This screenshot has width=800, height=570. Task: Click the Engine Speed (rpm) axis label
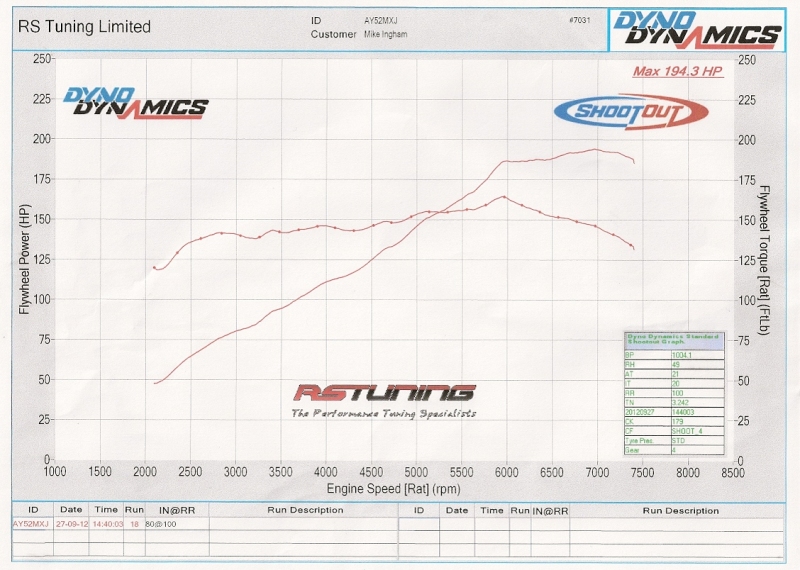pos(391,489)
